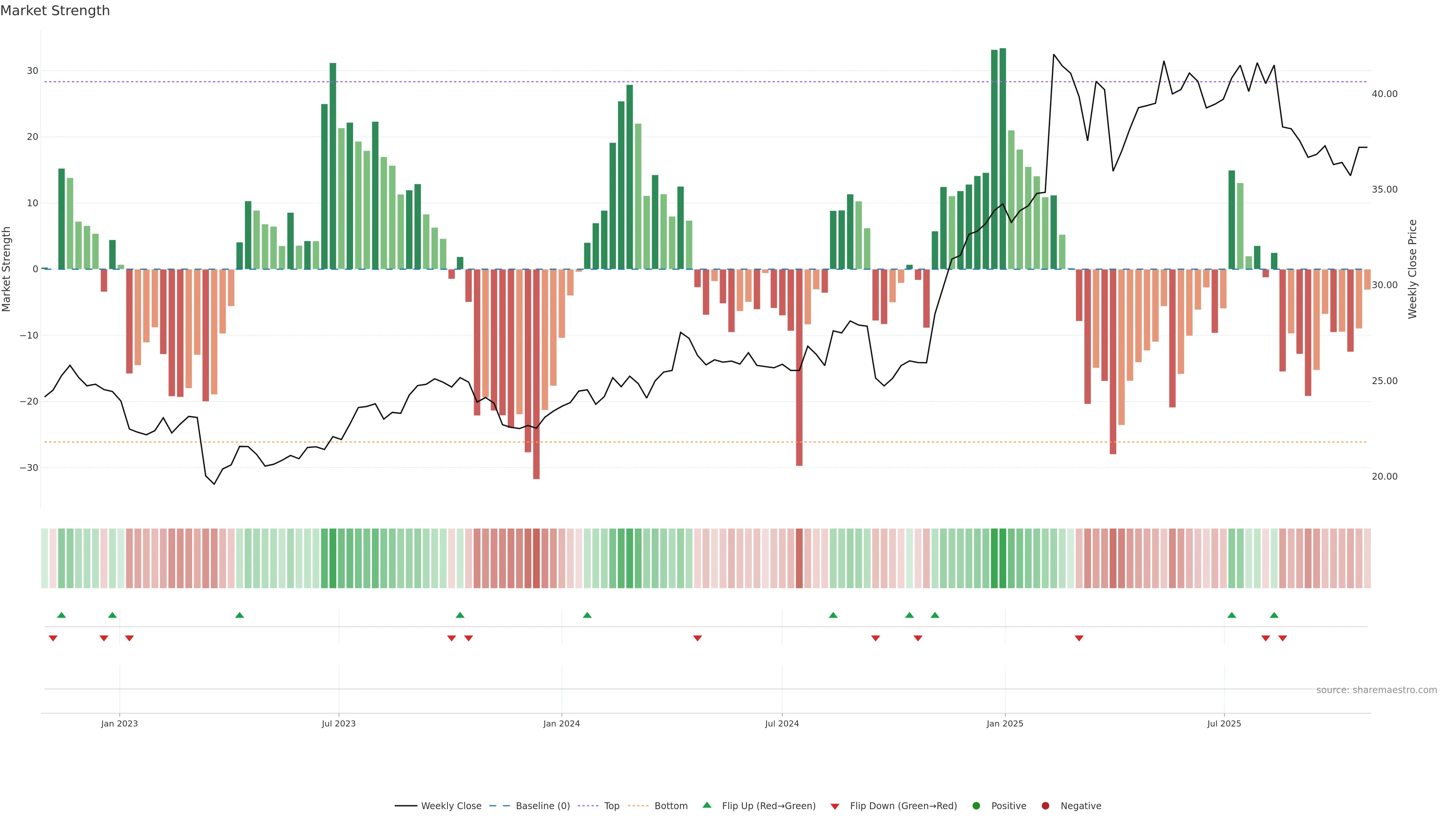Click first flip-up triangle after Jan 2024
This screenshot has width=1456, height=819.
[587, 615]
